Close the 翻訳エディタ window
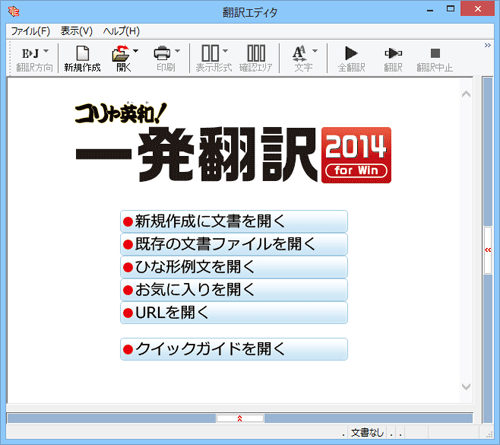This screenshot has height=445, width=500. pos(478,9)
